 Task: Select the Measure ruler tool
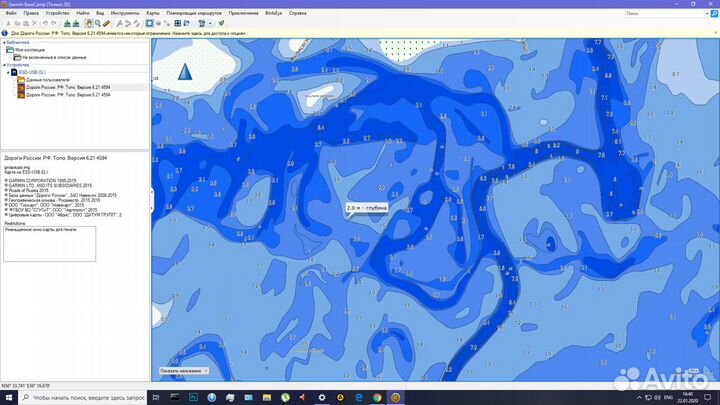pyautogui.click(x=107, y=23)
